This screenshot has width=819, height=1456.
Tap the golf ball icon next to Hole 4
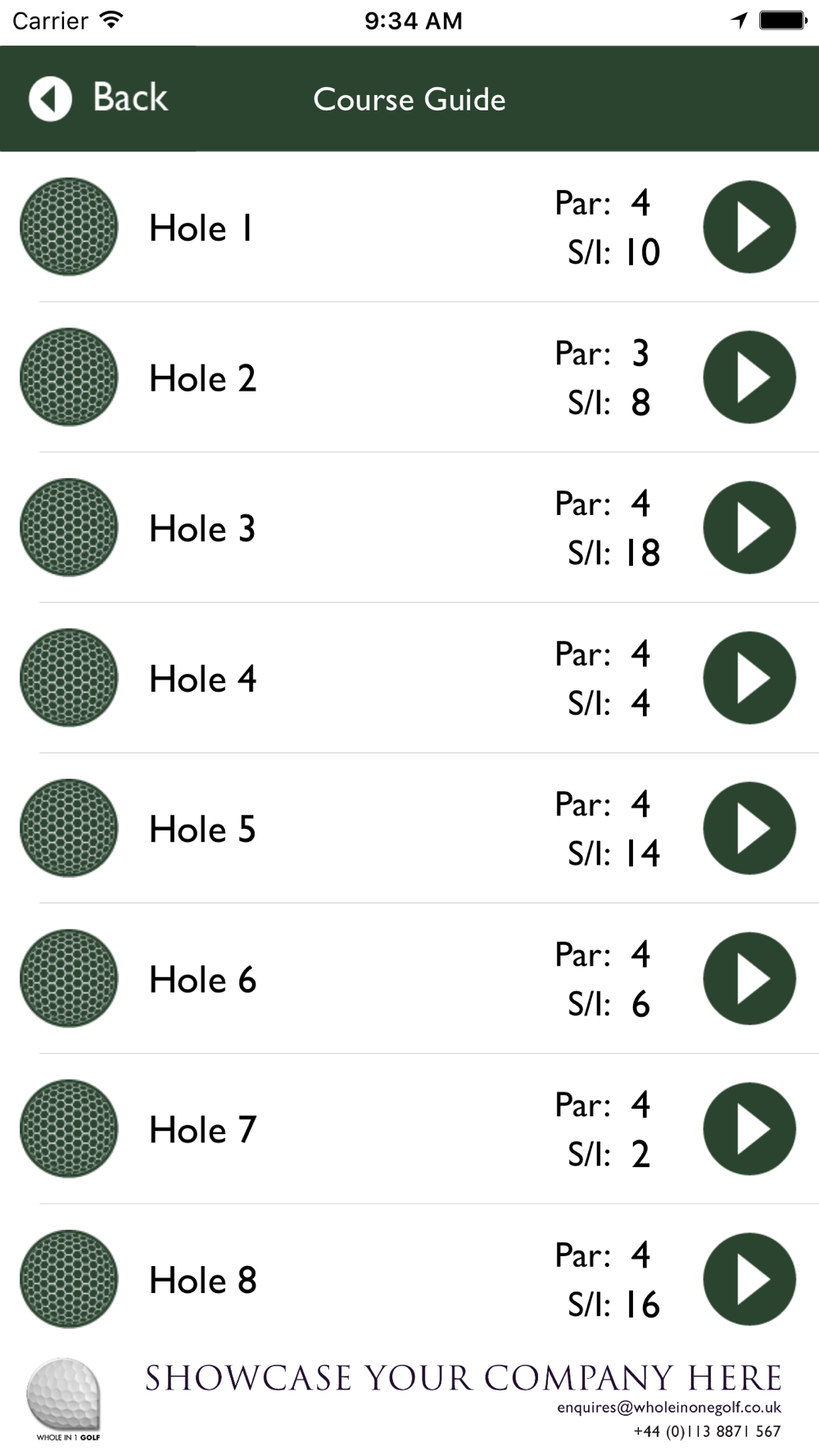coord(69,678)
